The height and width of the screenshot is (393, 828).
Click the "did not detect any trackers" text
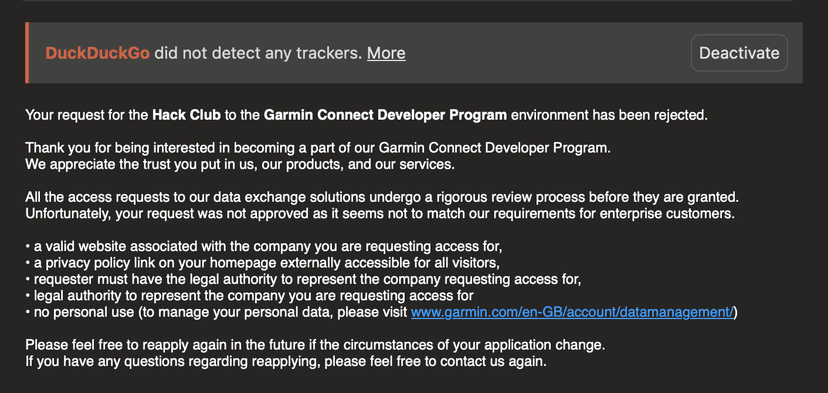[258, 53]
